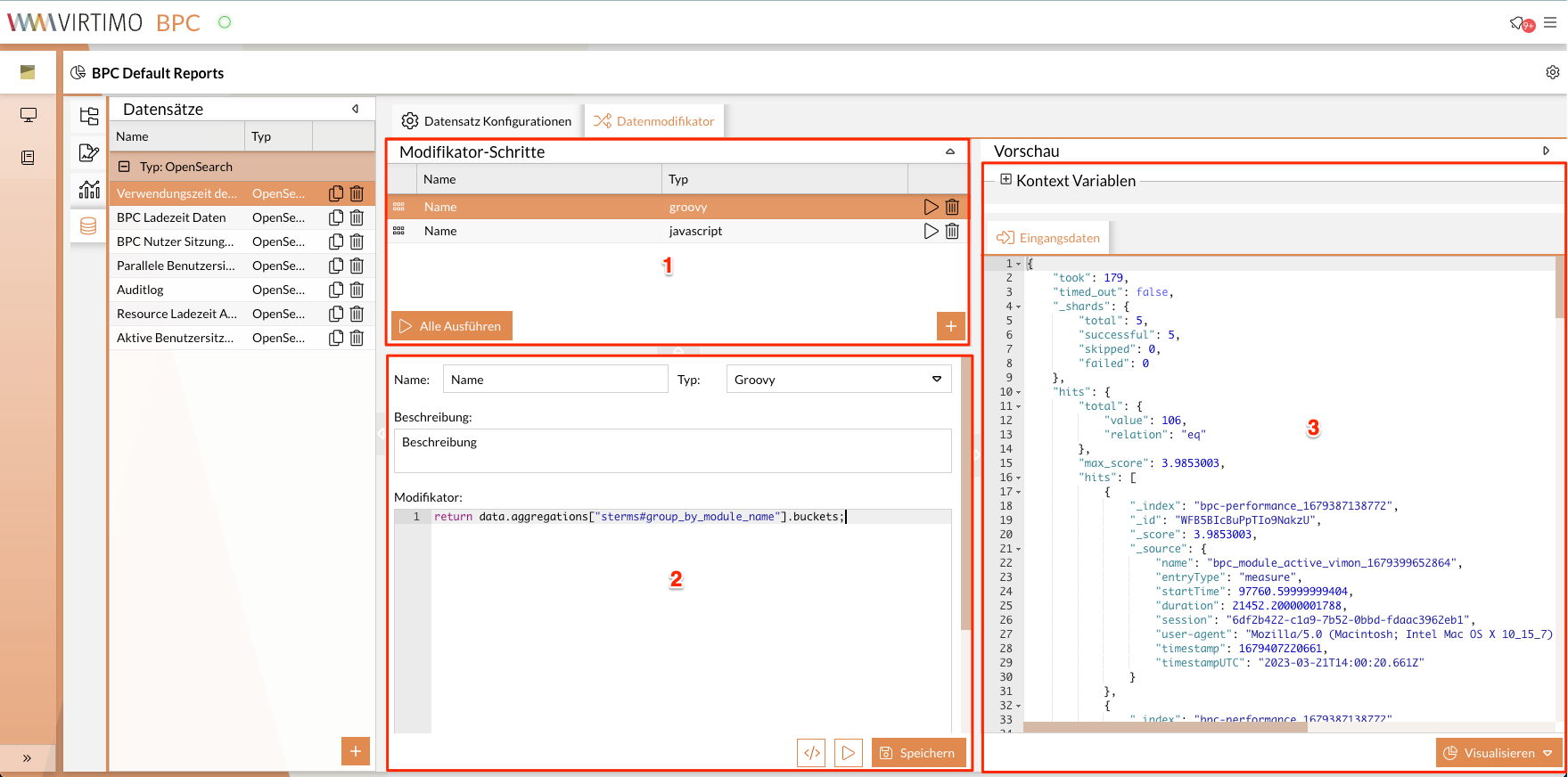Viewport: 1568px width, 777px height.
Task: Open the Typ dropdown showing Groovy
Action: (x=838, y=380)
